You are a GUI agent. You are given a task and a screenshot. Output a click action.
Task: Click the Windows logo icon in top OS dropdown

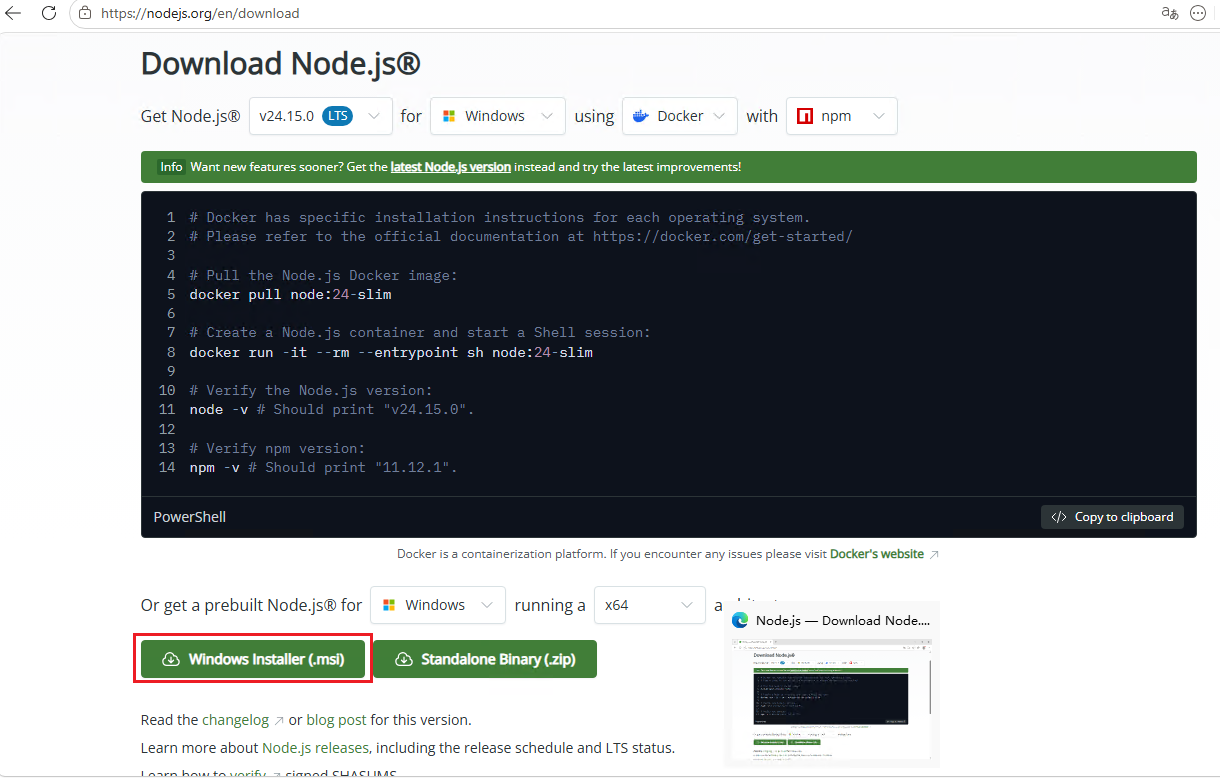pos(450,116)
